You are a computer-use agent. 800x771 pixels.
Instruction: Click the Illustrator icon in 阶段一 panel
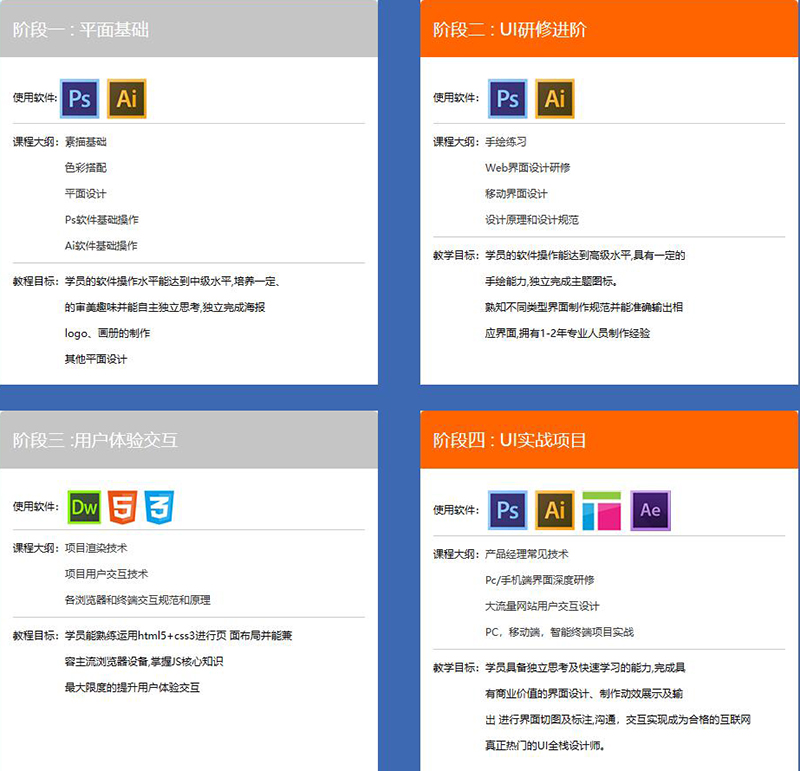click(x=126, y=98)
